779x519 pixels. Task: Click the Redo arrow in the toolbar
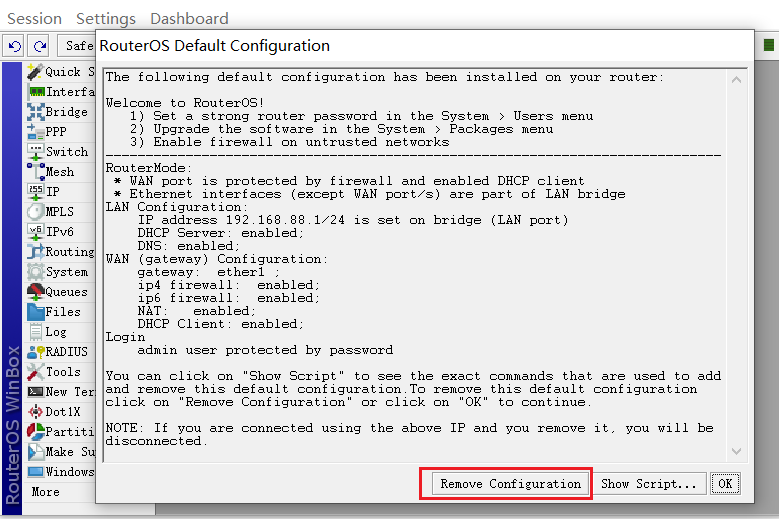click(x=39, y=45)
